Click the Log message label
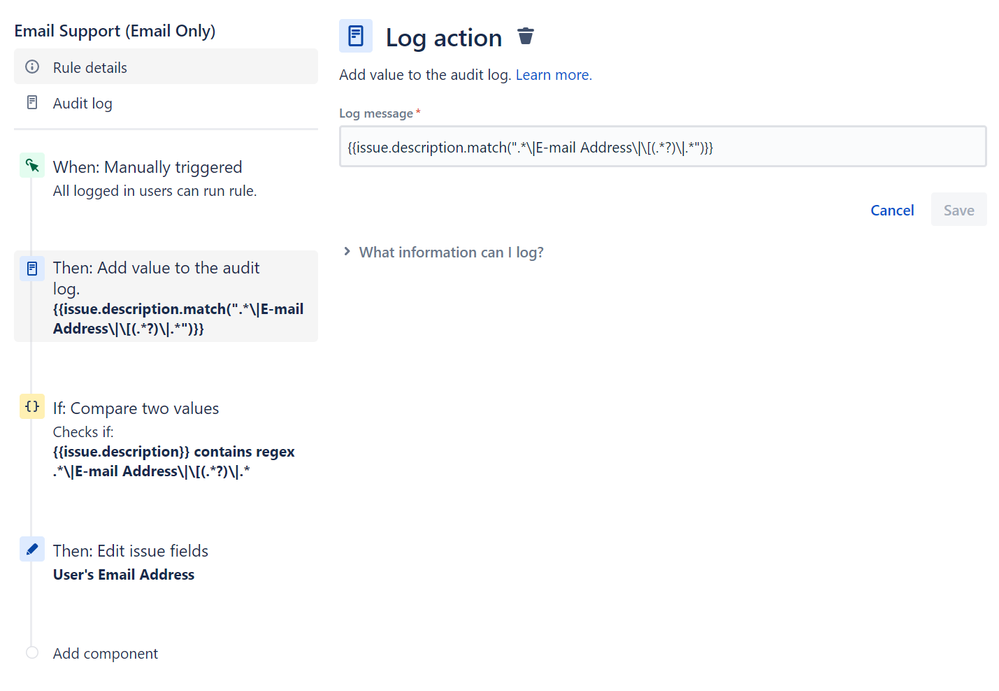Screen dimensions: 999x691 (x=376, y=113)
